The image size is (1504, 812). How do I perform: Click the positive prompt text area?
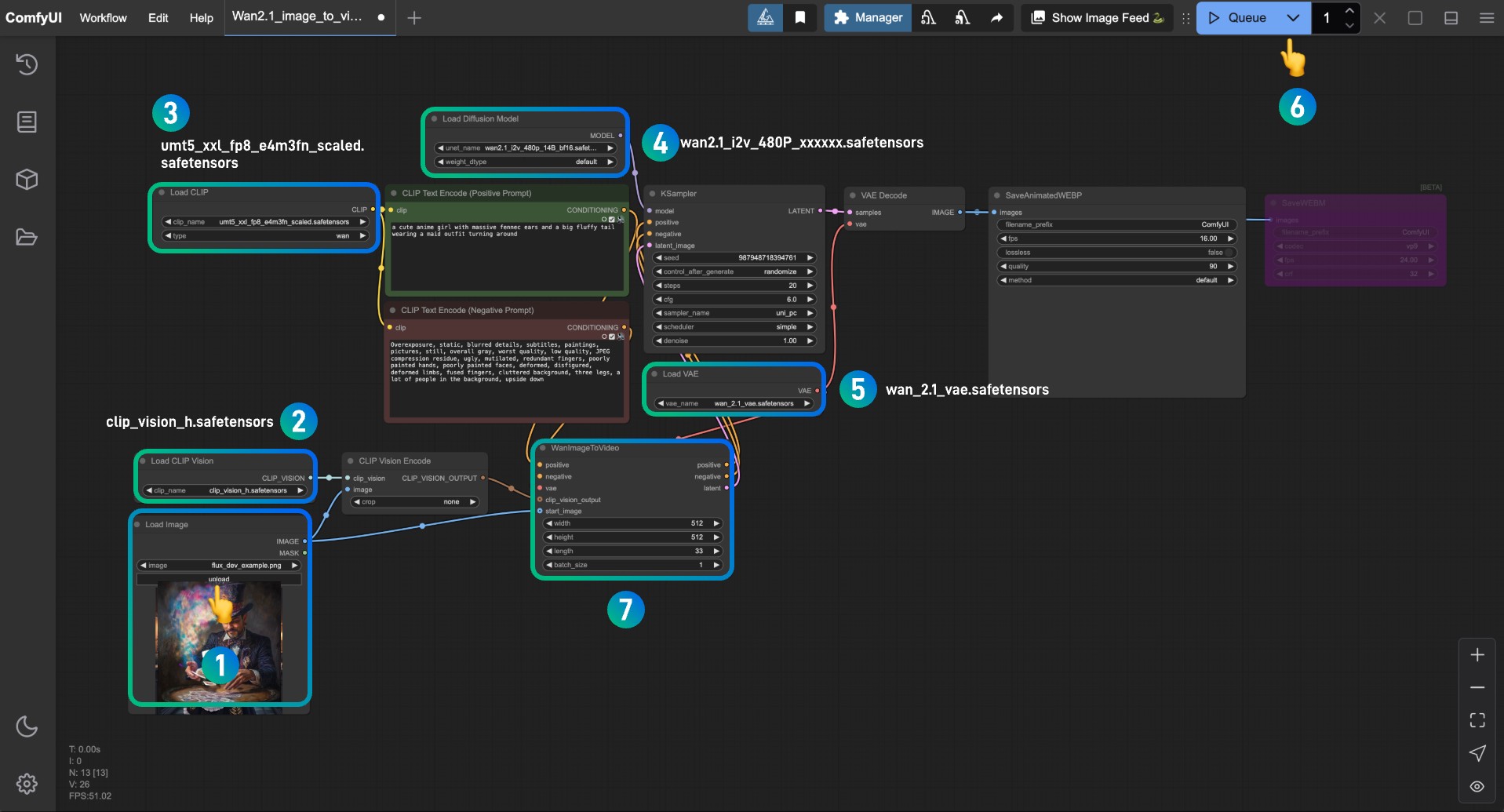507,256
